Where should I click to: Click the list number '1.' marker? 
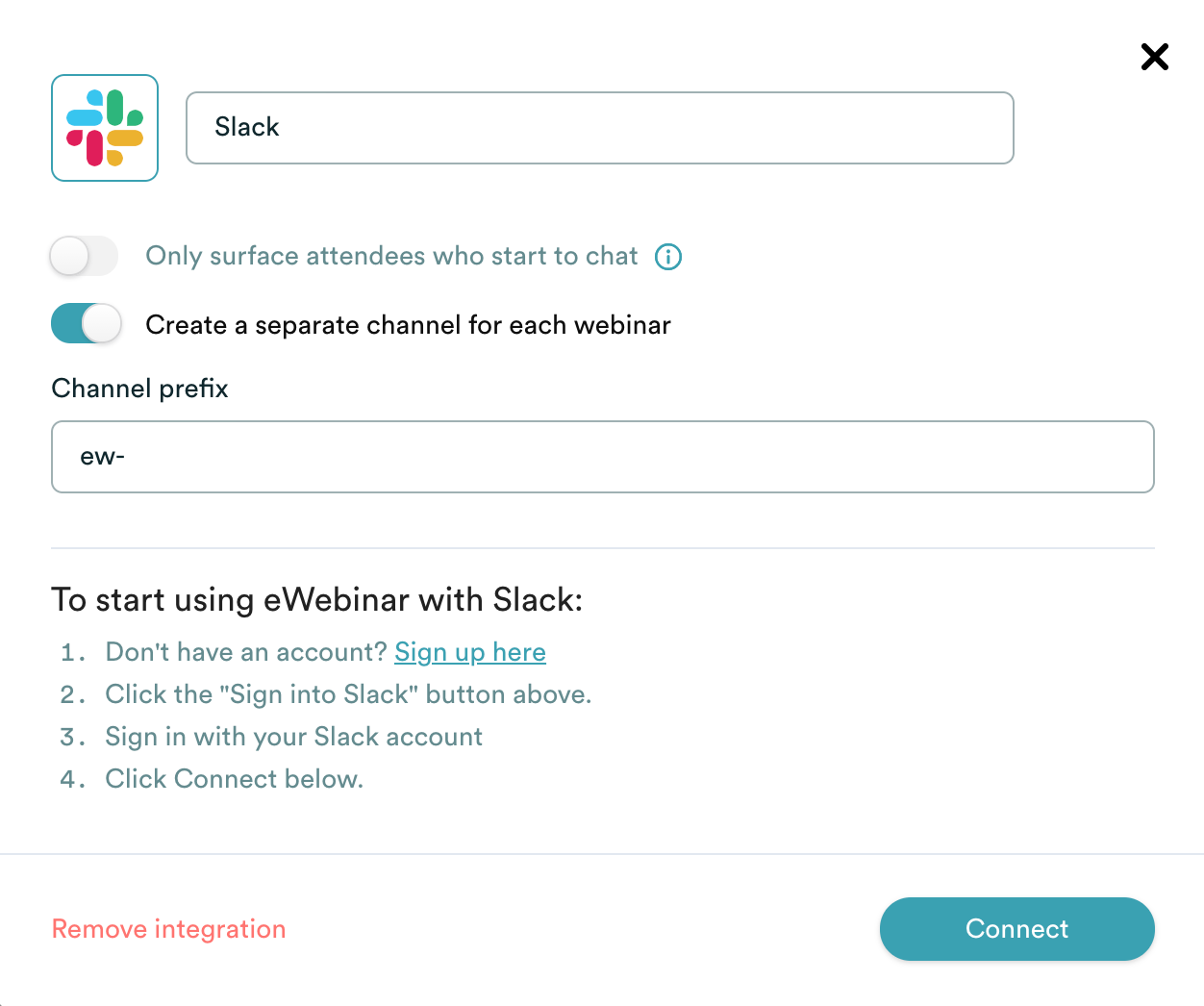click(x=72, y=653)
